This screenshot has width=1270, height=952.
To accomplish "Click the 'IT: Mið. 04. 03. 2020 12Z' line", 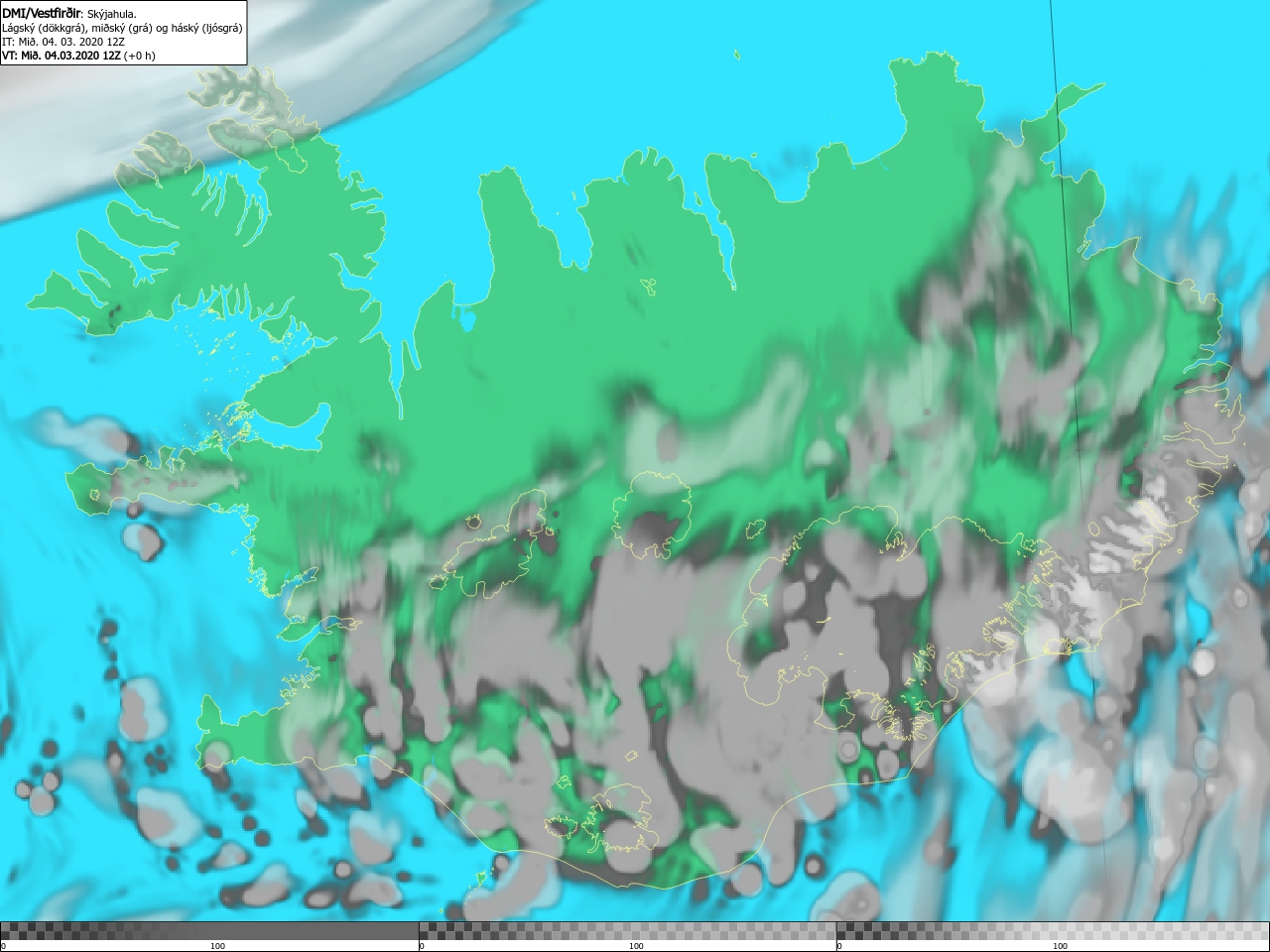I will tap(63, 42).
